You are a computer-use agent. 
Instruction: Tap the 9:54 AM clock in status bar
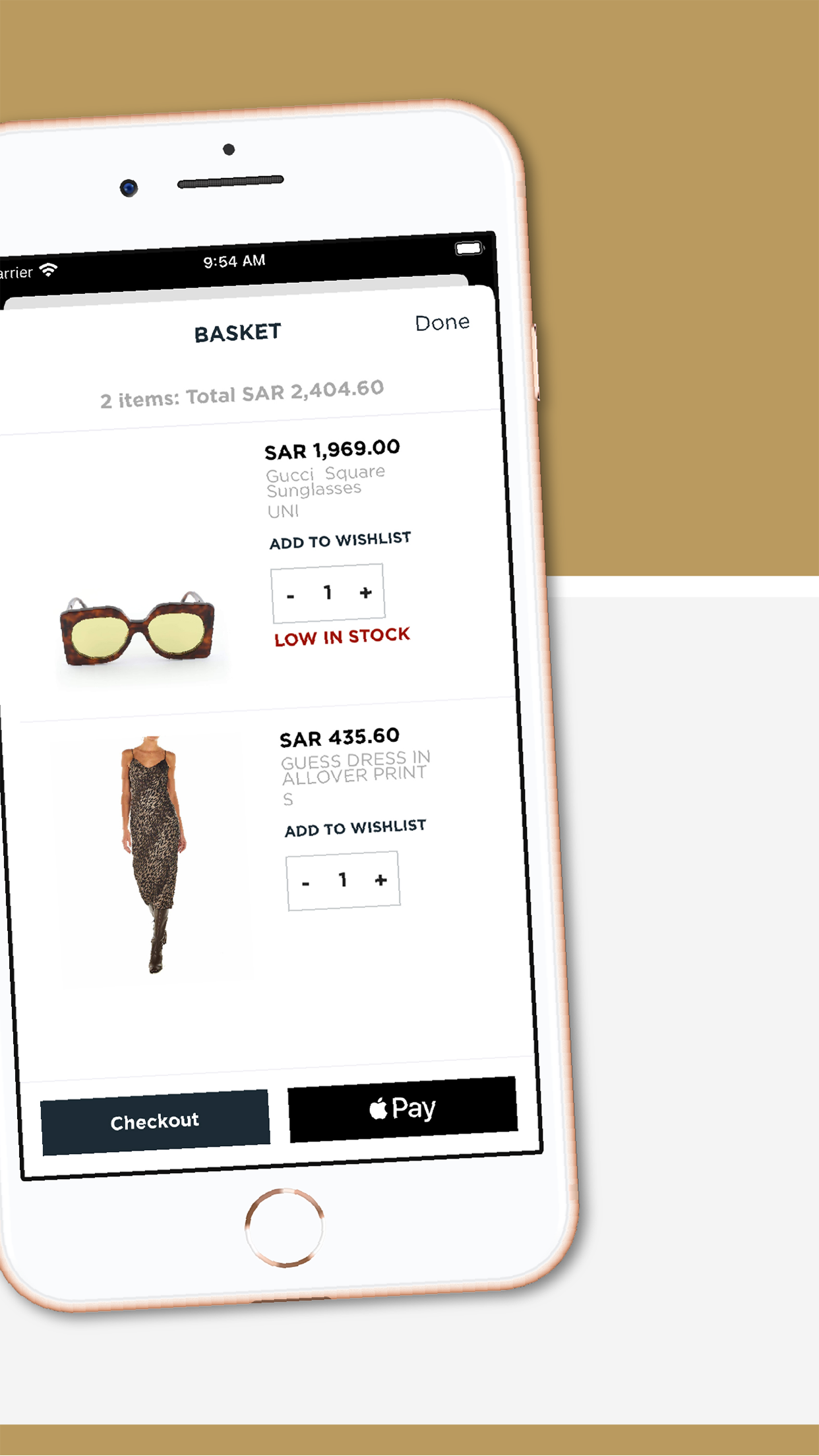[x=234, y=261]
